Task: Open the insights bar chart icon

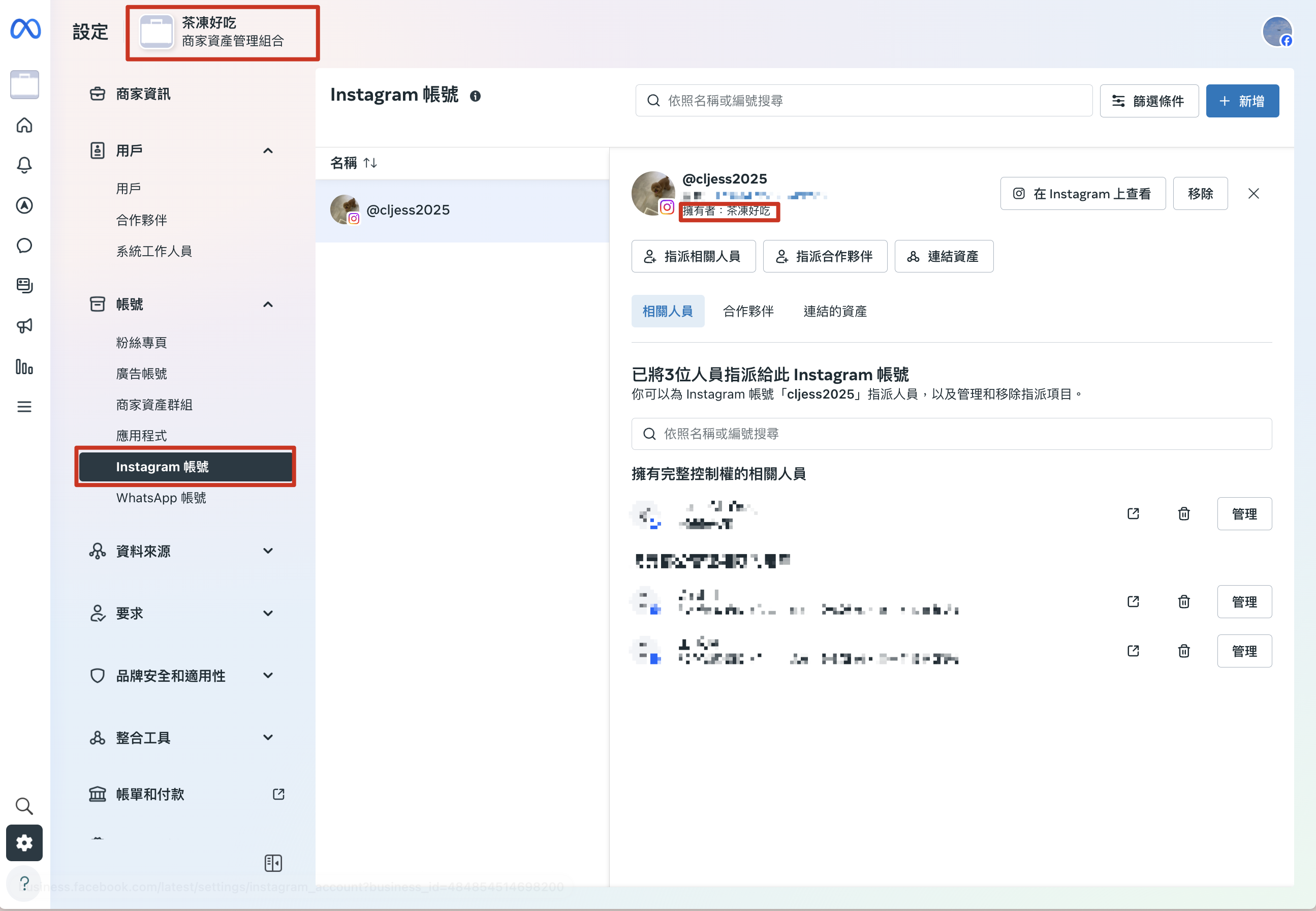Action: tap(24, 367)
